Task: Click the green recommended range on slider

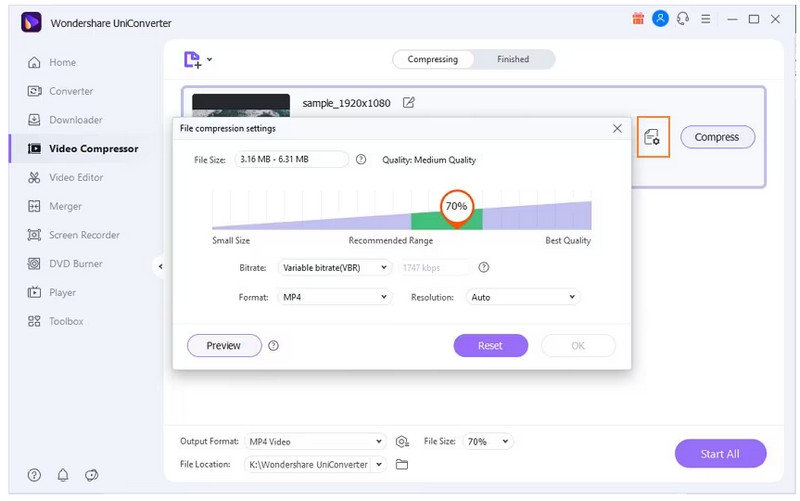Action: [x=446, y=221]
